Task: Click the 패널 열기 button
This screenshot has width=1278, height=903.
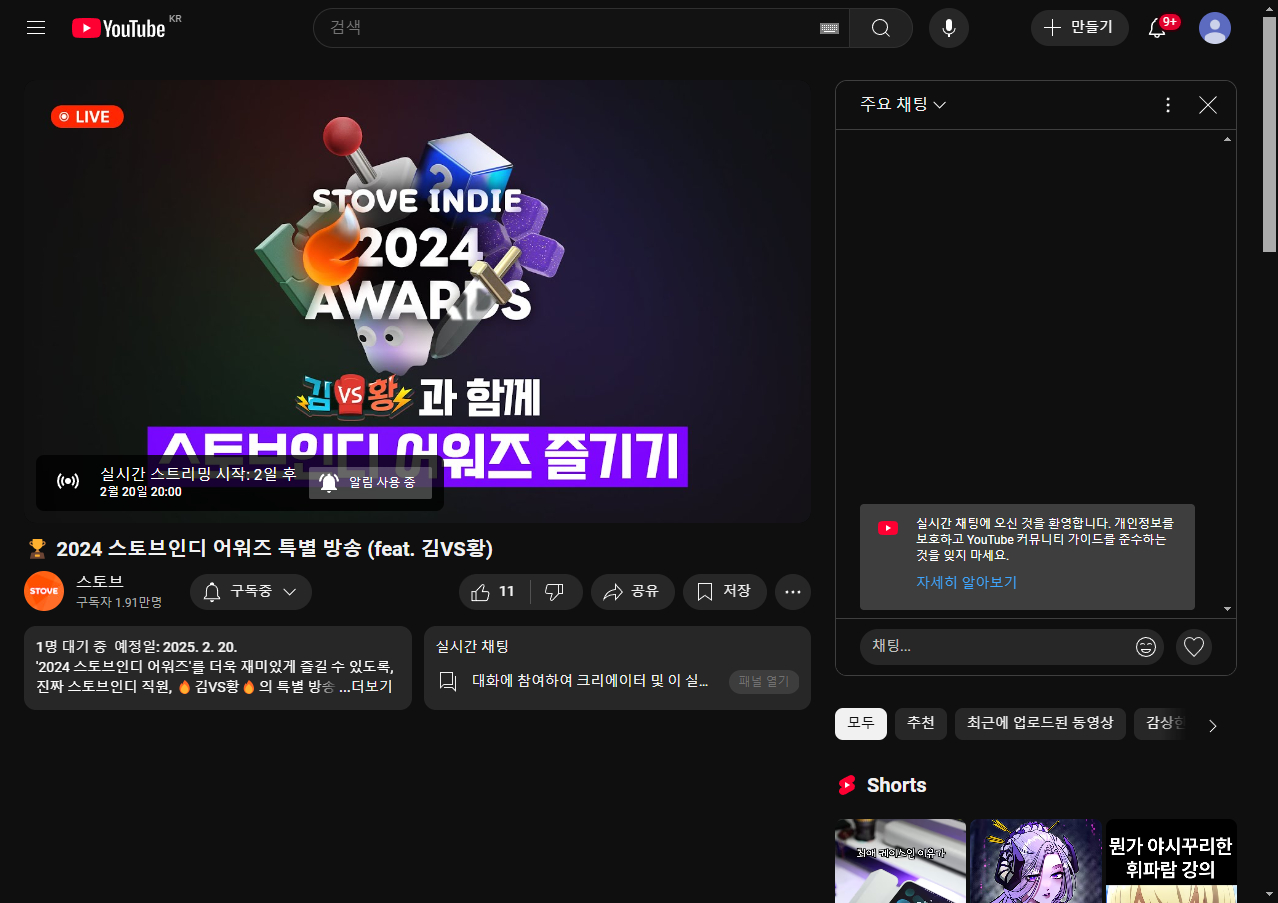Action: tap(764, 682)
